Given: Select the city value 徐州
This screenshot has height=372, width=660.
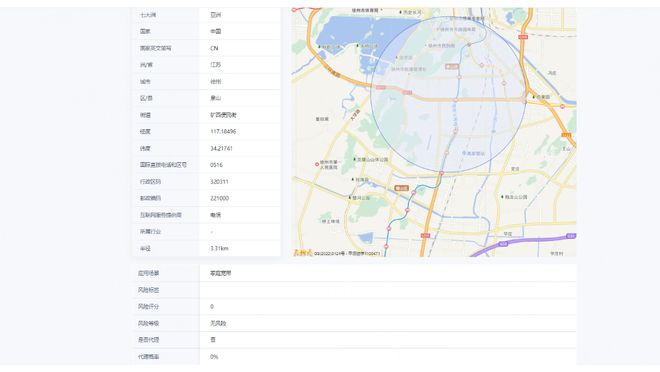Looking at the screenshot, I should pyautogui.click(x=216, y=81).
